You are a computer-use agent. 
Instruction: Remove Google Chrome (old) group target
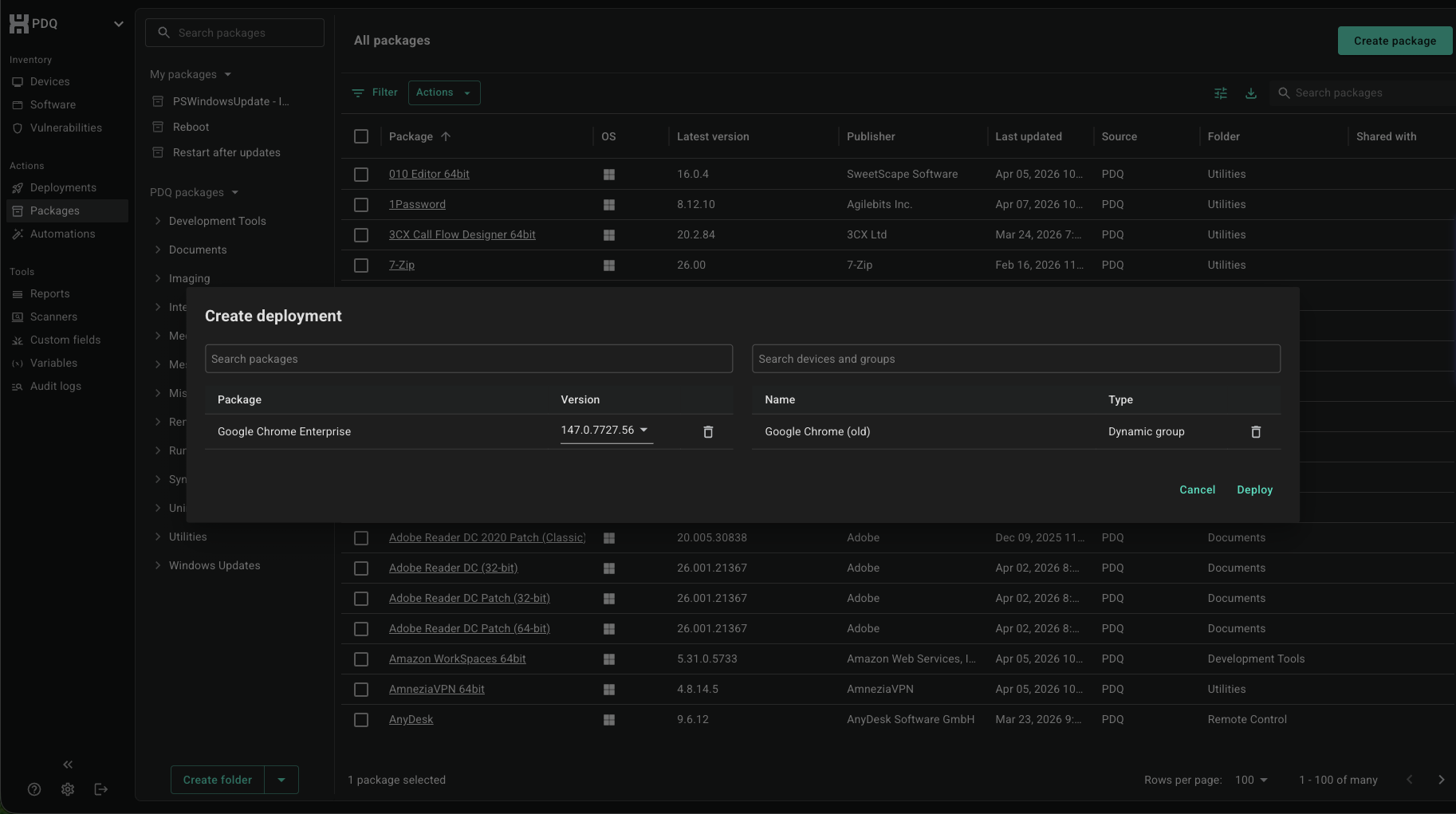click(1255, 432)
